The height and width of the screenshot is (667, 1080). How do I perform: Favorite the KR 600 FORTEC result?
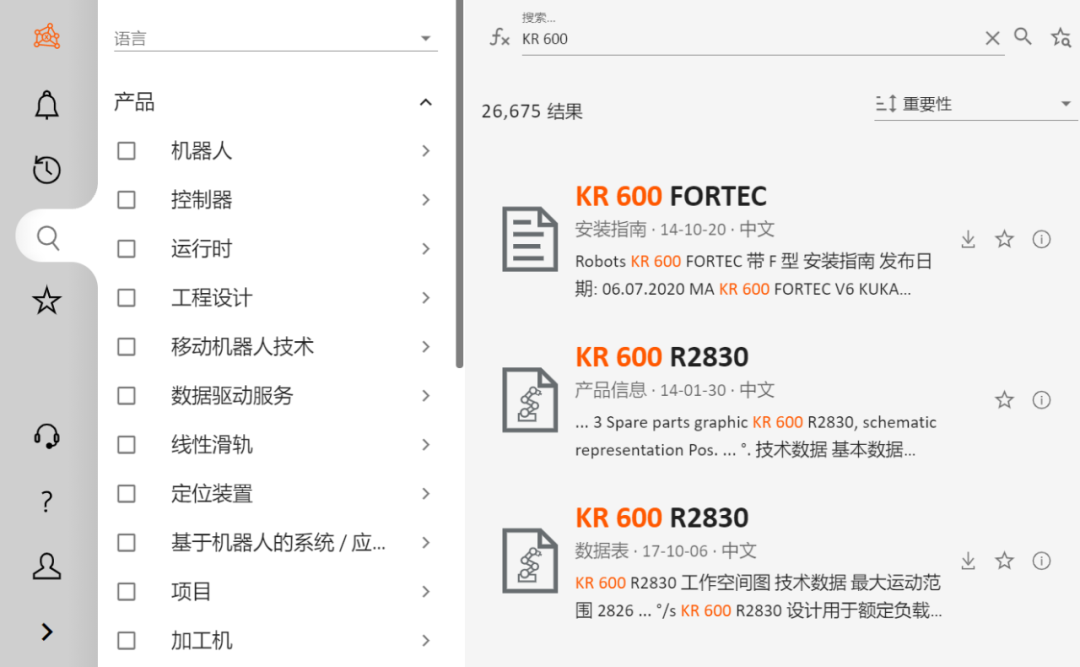click(x=1005, y=239)
